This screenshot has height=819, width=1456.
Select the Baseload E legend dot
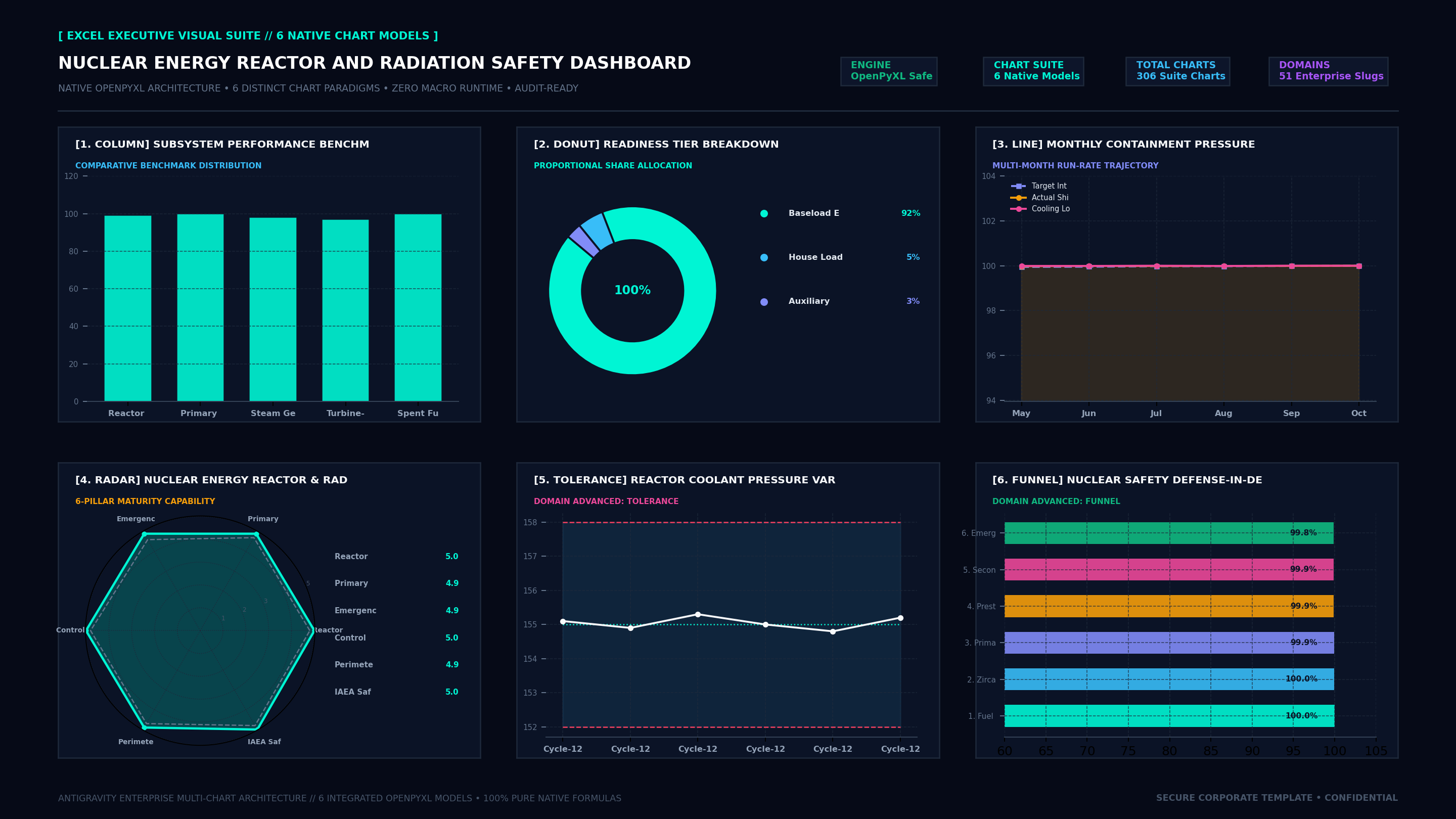[x=764, y=214]
